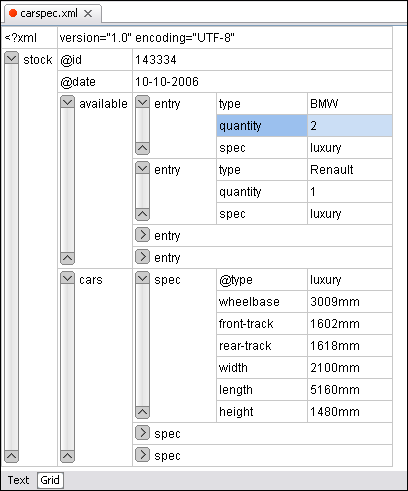This screenshot has height=491, width=408.
Task: Click the quantity value 1
Action: [x=350, y=192]
